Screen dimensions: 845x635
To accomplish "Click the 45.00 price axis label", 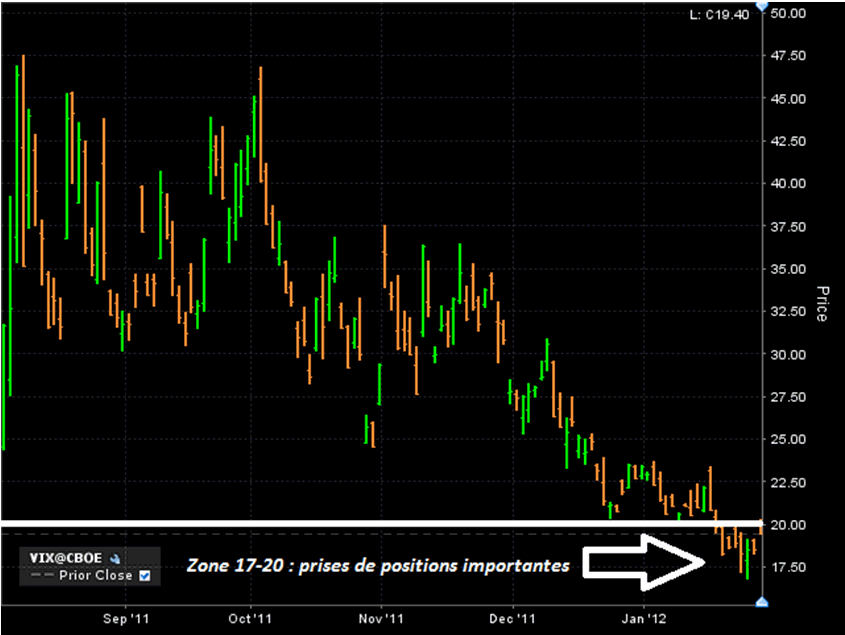I will click(x=788, y=99).
